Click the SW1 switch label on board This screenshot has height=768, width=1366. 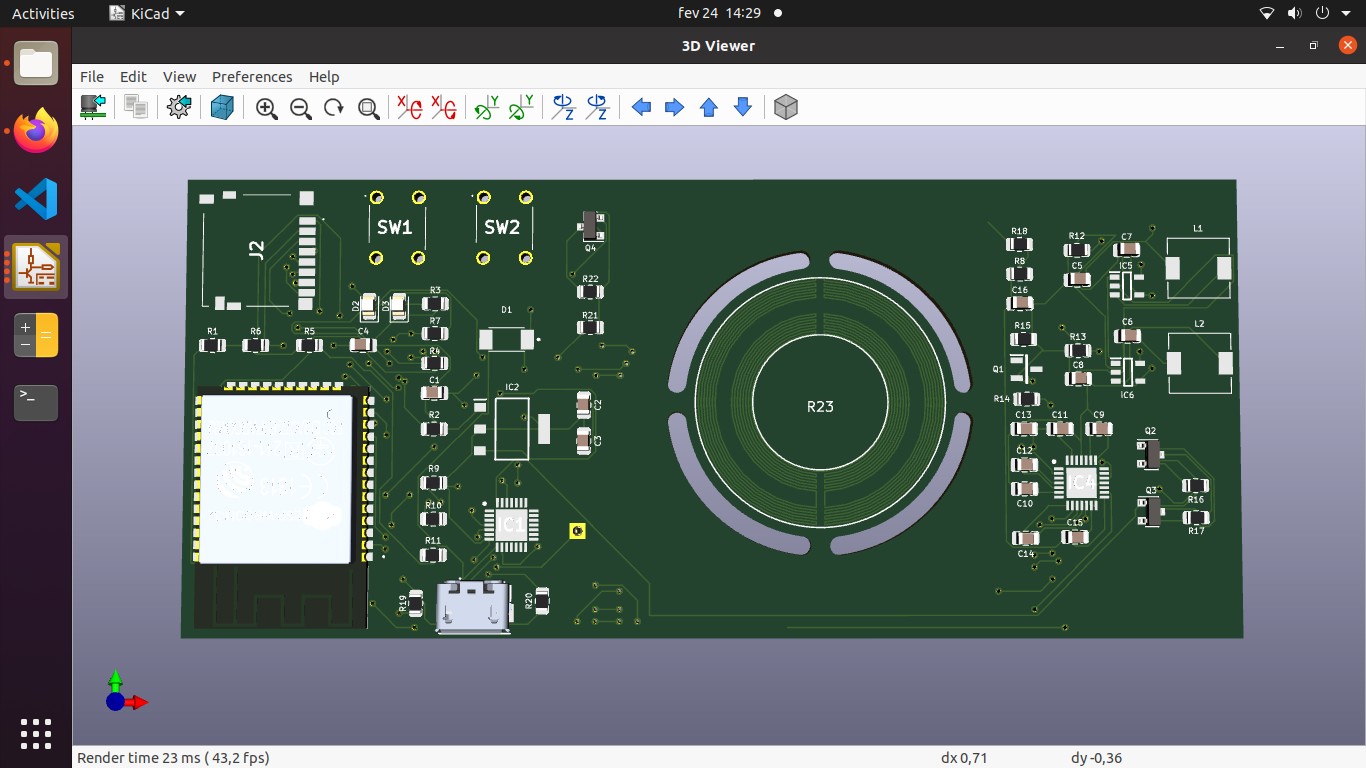[x=394, y=228]
